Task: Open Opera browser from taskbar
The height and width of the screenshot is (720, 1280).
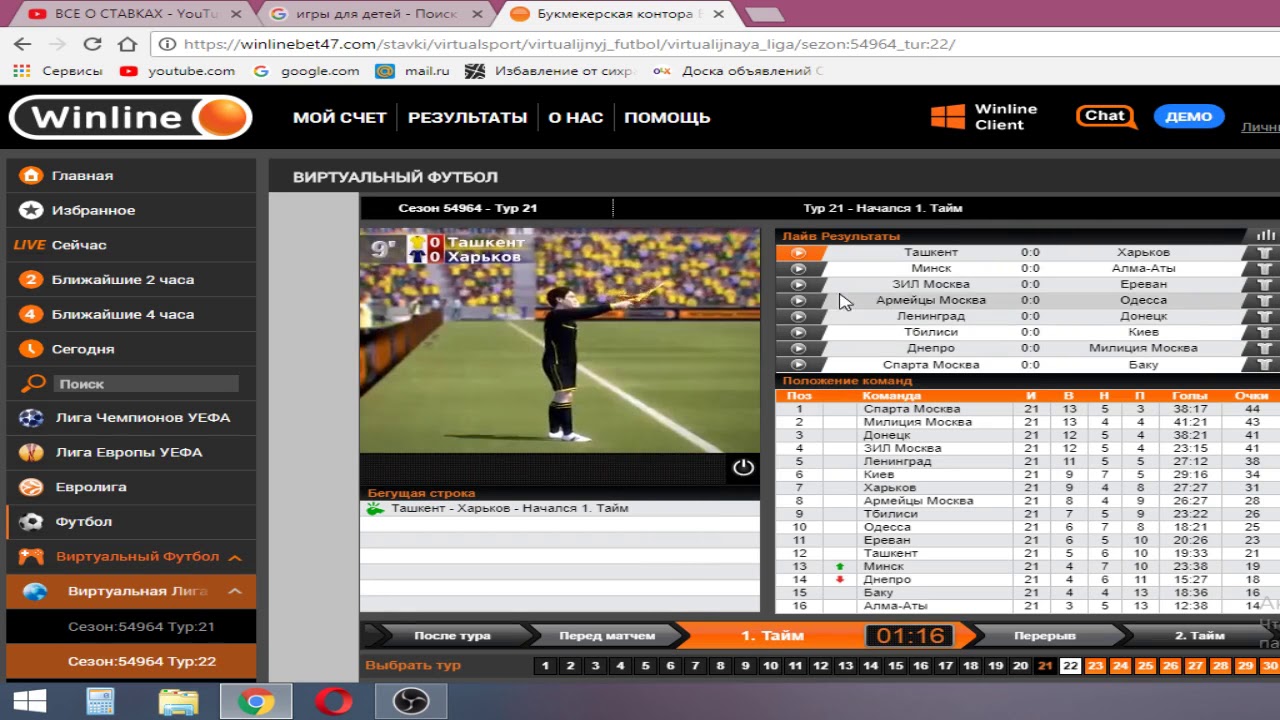Action: pos(333,703)
